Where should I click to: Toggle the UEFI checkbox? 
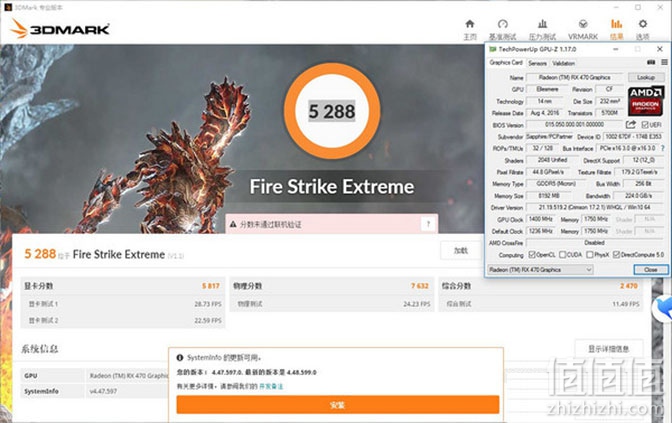tap(645, 125)
